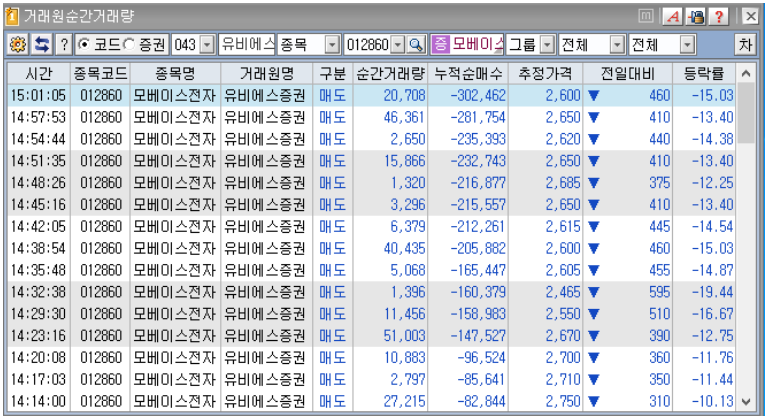Viewport: 768px width, 416px height.
Task: Open the 012860 stock code dropdown
Action: click(398, 45)
